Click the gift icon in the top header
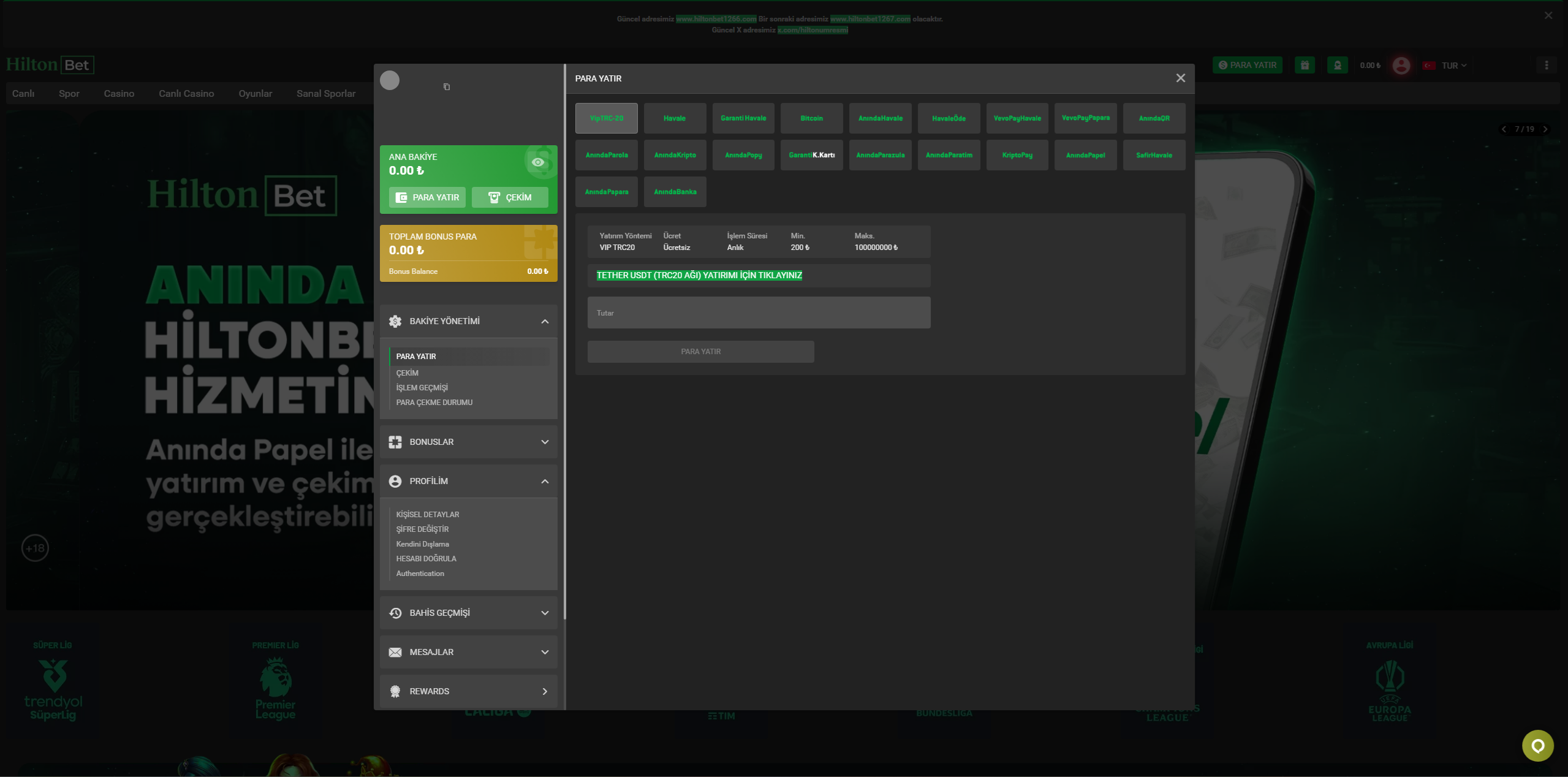The height and width of the screenshot is (777, 1568). point(1305,65)
